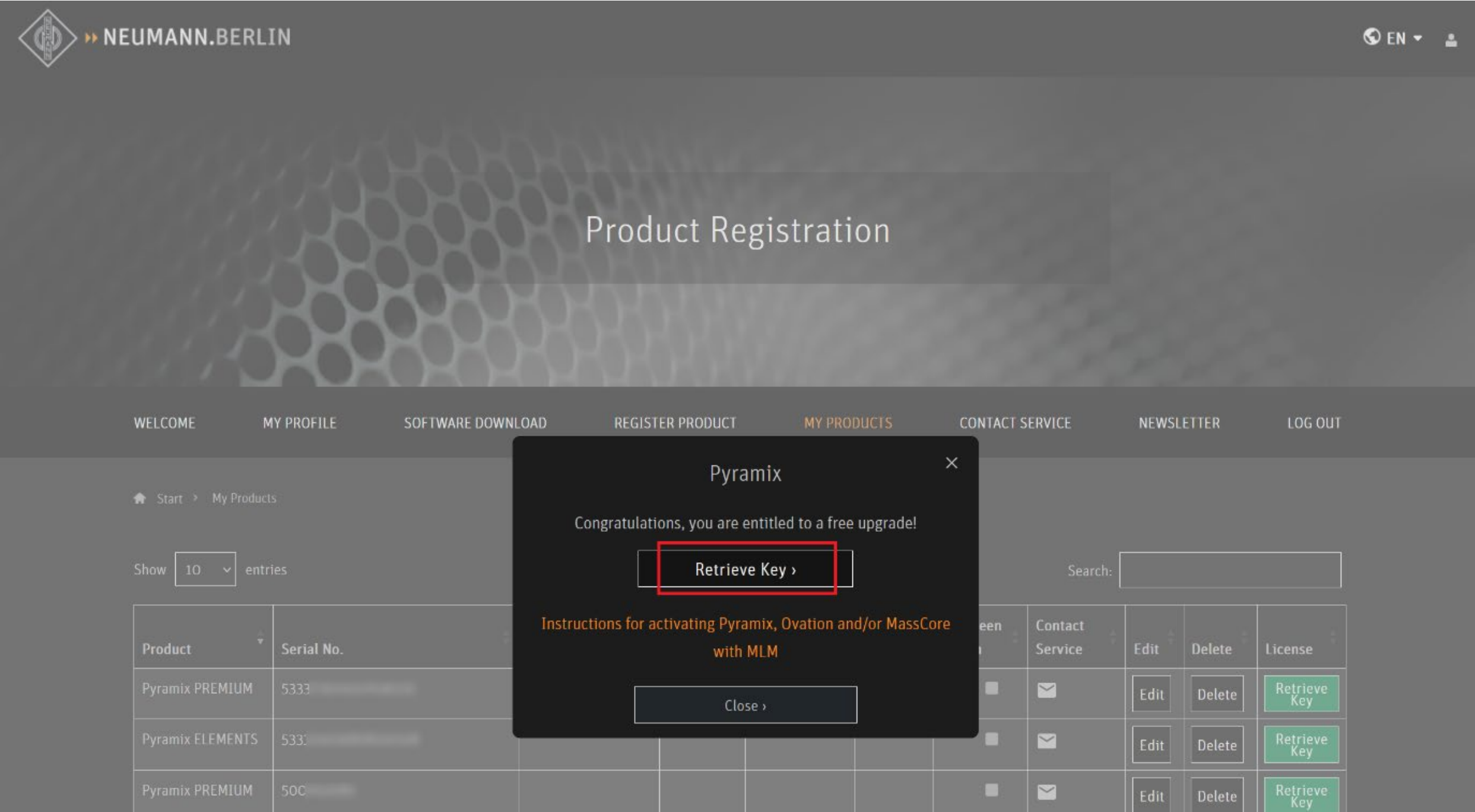Open the Software Download tab

(x=475, y=423)
